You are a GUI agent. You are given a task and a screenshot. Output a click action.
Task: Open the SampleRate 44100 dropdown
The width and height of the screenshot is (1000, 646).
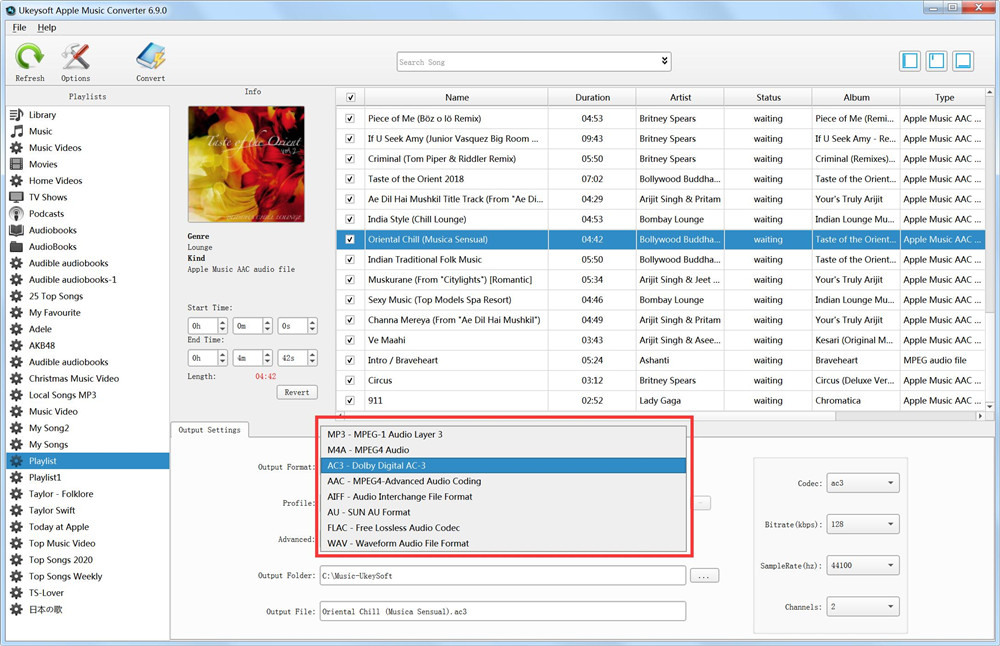point(863,565)
